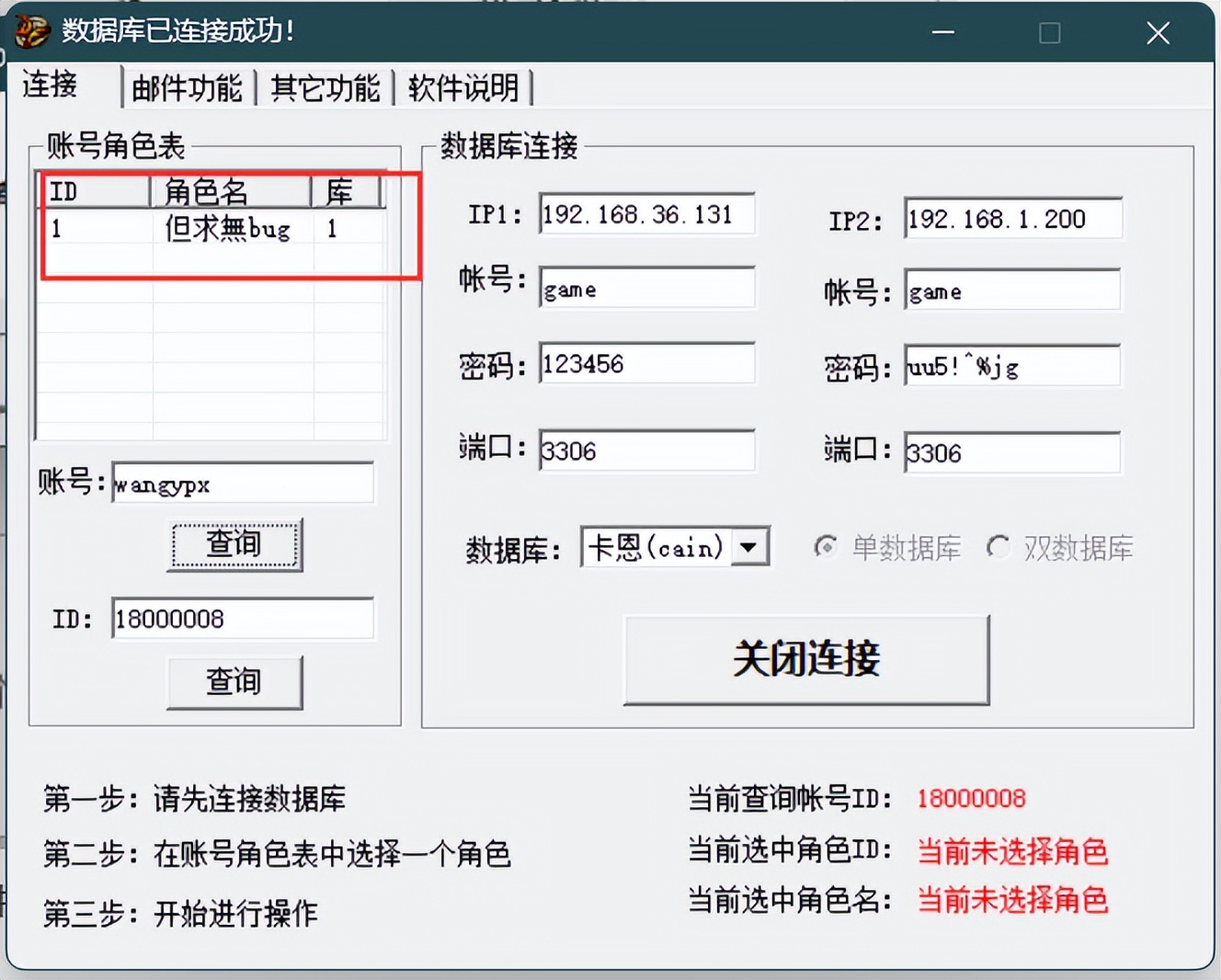Click the ID field showing 18000008
Viewport: 1221px width, 980px height.
tap(242, 618)
